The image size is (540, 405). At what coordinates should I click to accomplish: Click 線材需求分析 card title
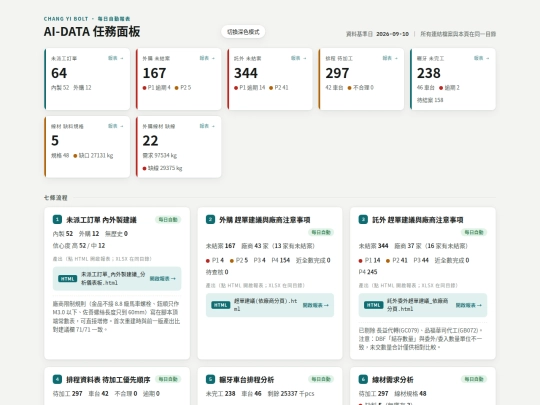(393, 380)
